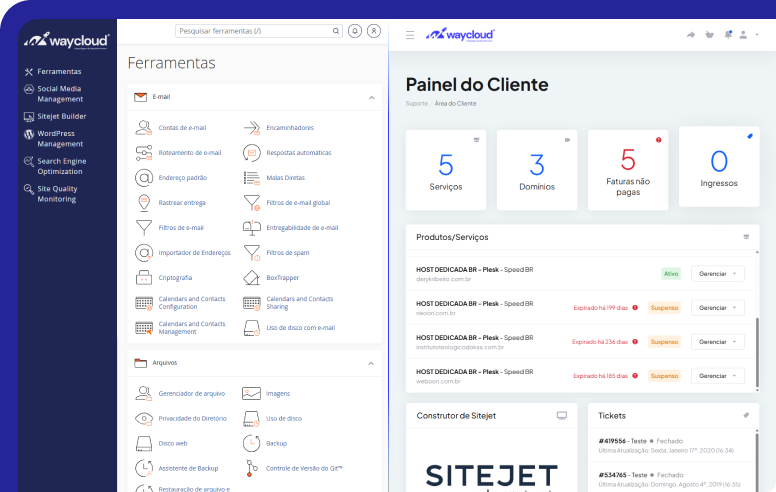Open Respostas automáticas icon
Image resolution: width=776 pixels, height=492 pixels.
click(251, 153)
